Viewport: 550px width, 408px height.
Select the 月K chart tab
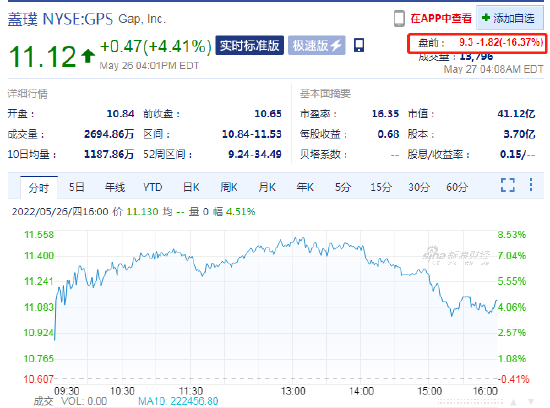click(x=267, y=187)
